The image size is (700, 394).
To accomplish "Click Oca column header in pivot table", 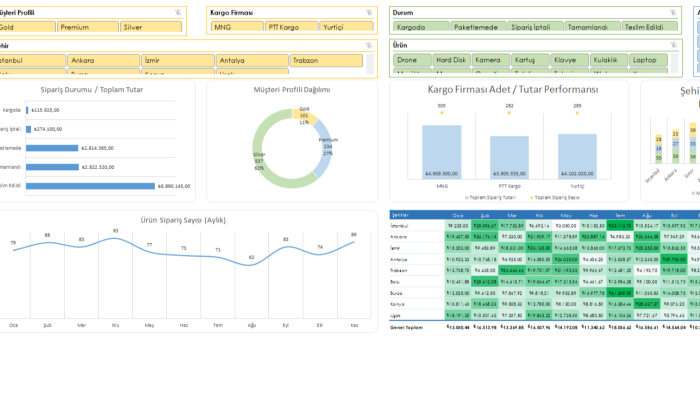I will (458, 215).
